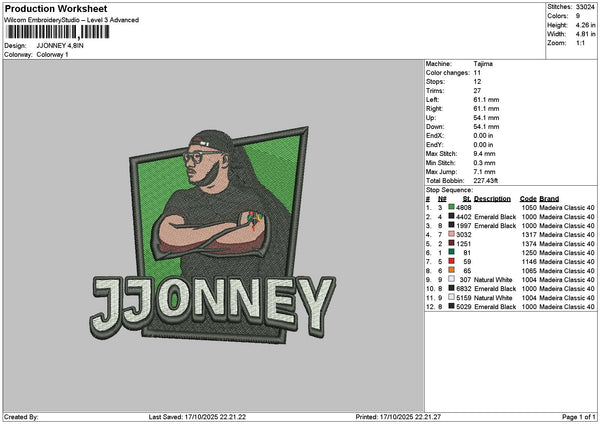Click the 'Last Saved: 17/10/2025 22.21.22' footer text
The image size is (600, 424).
197,417
